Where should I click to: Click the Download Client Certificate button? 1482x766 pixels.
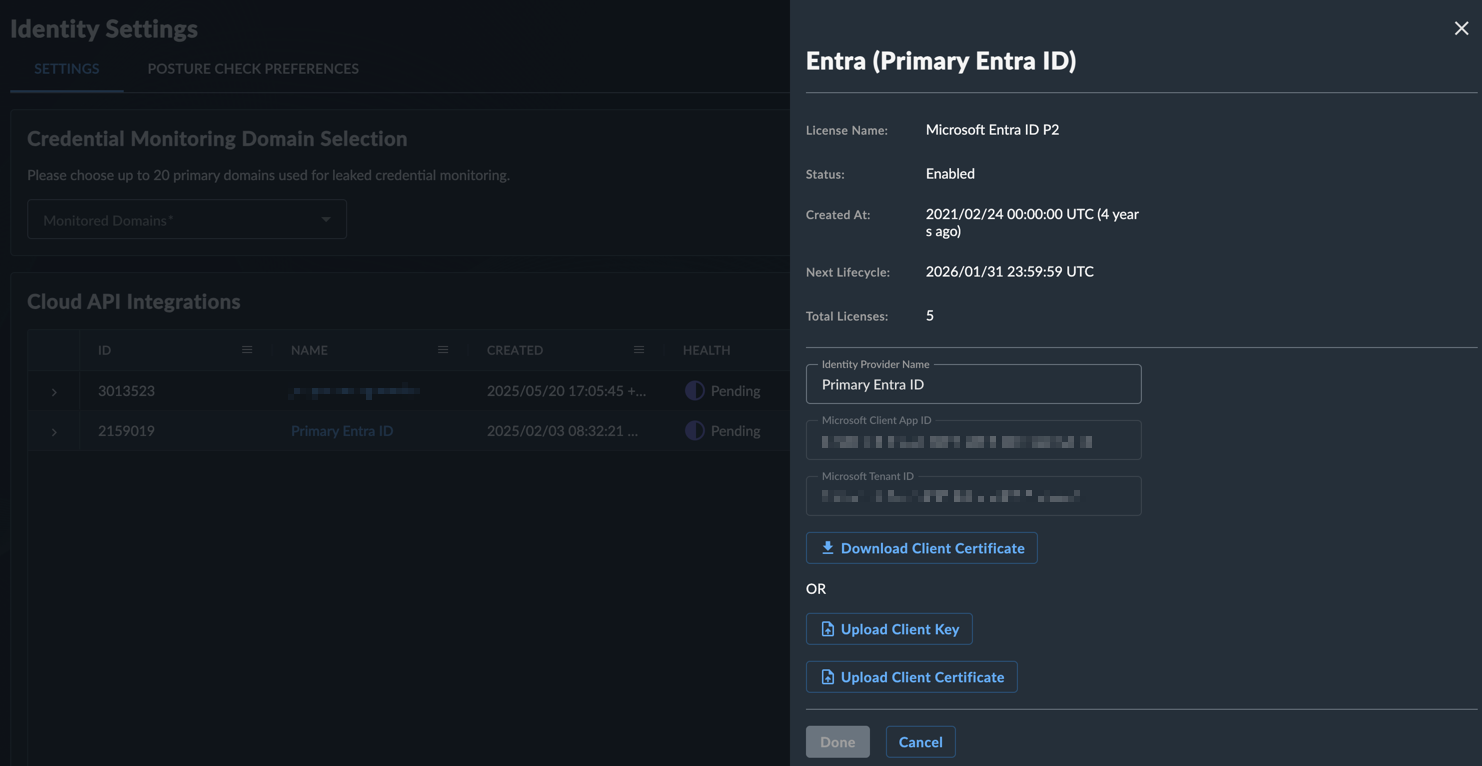922,548
